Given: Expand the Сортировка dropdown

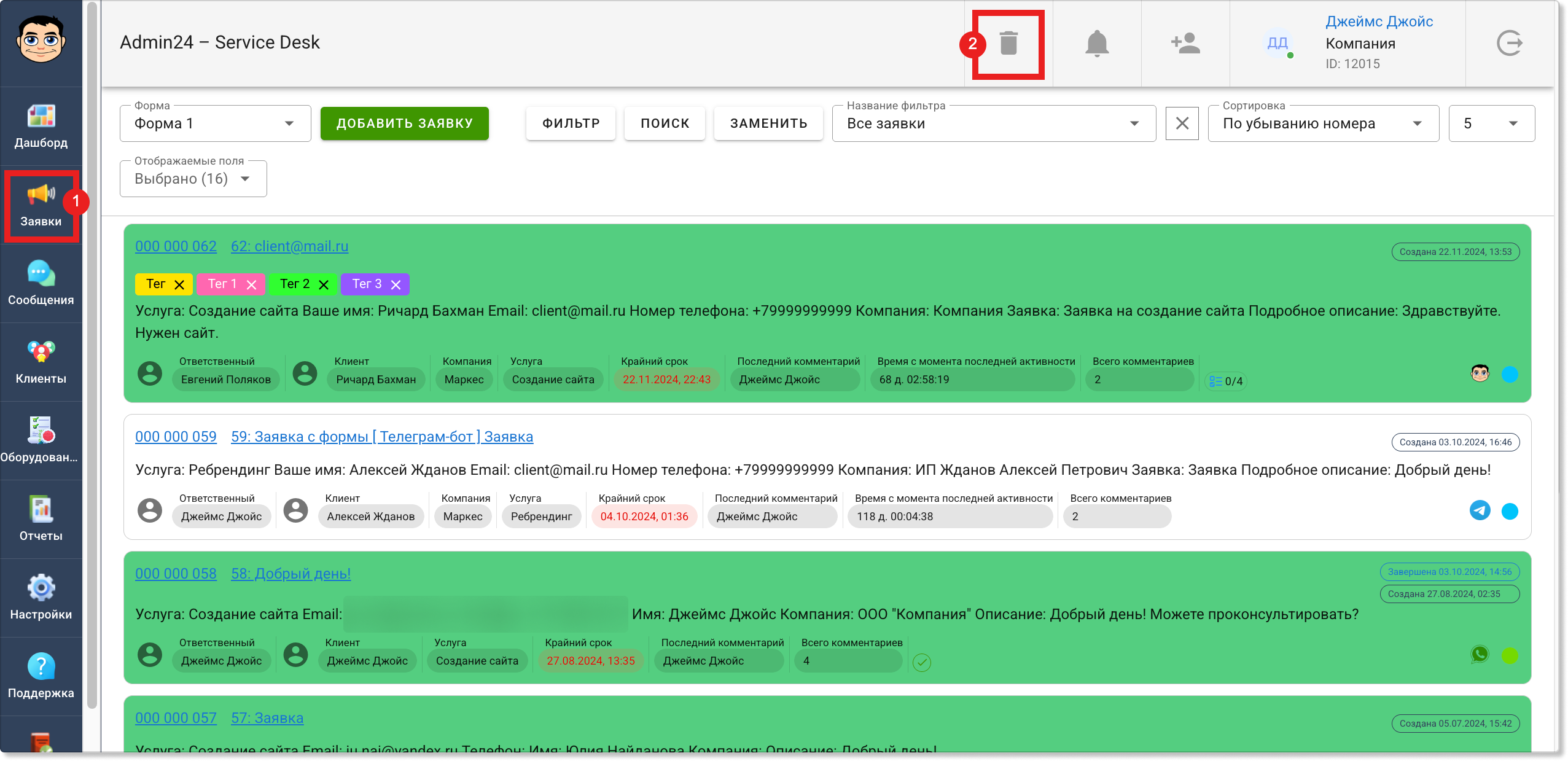Looking at the screenshot, I should click(1323, 123).
